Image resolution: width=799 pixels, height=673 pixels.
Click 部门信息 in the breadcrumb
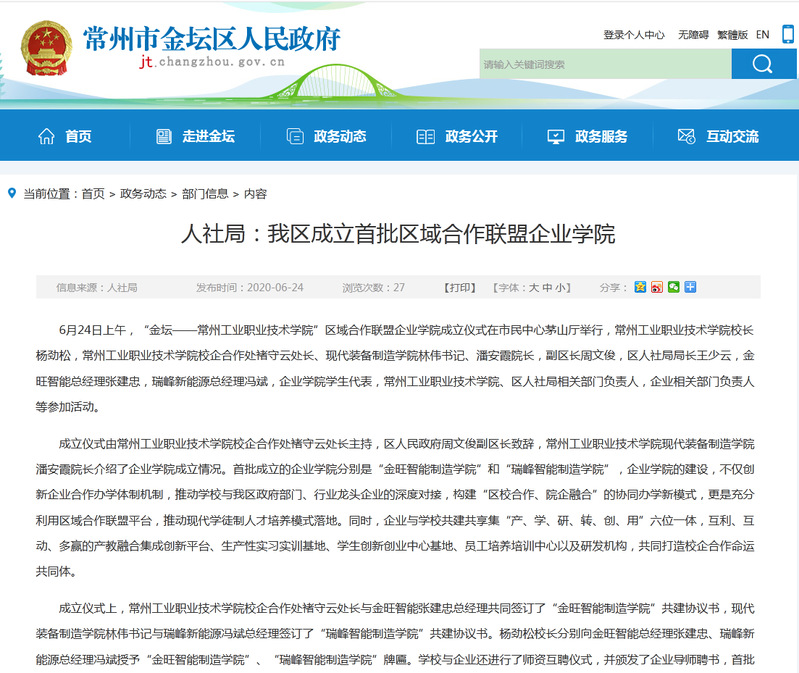click(x=205, y=194)
